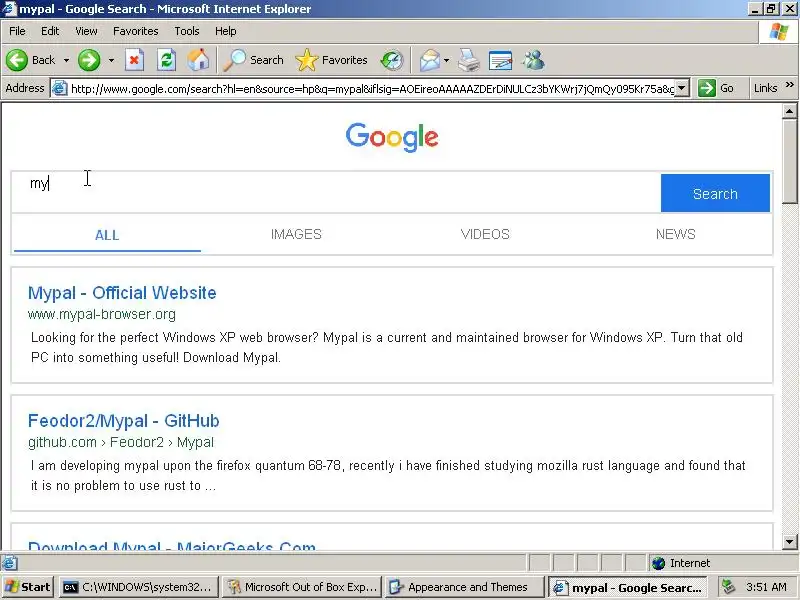Go back with the green Back arrow

coord(17,60)
